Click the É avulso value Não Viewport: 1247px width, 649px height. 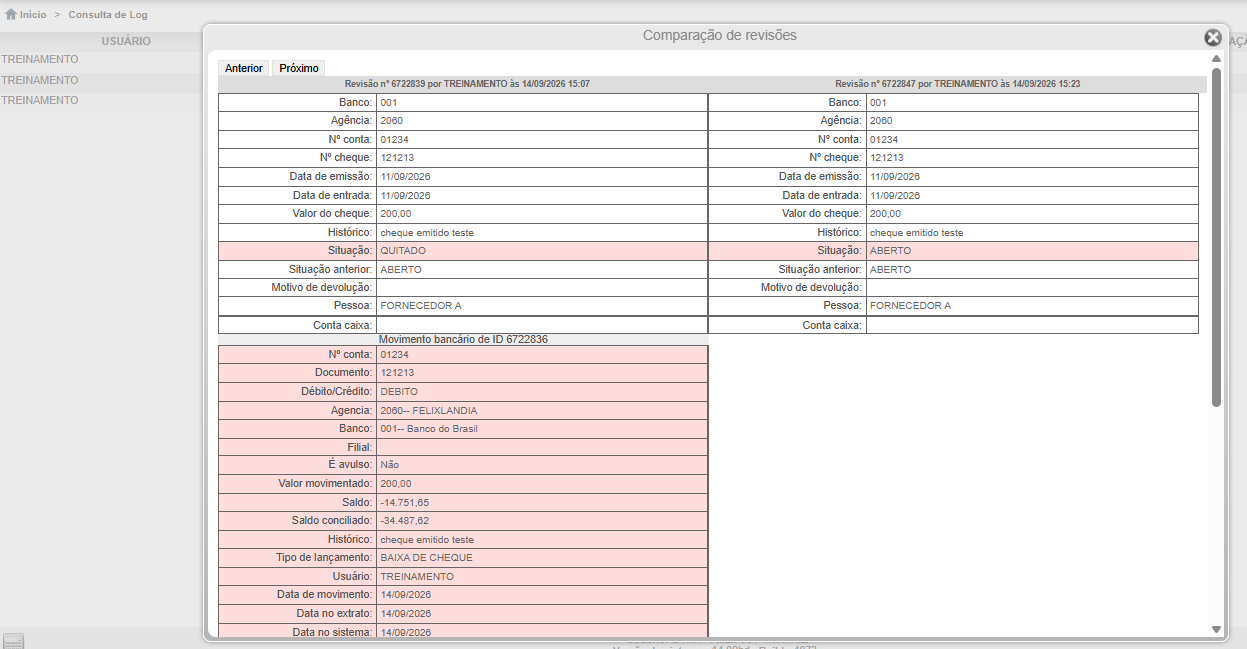point(390,465)
